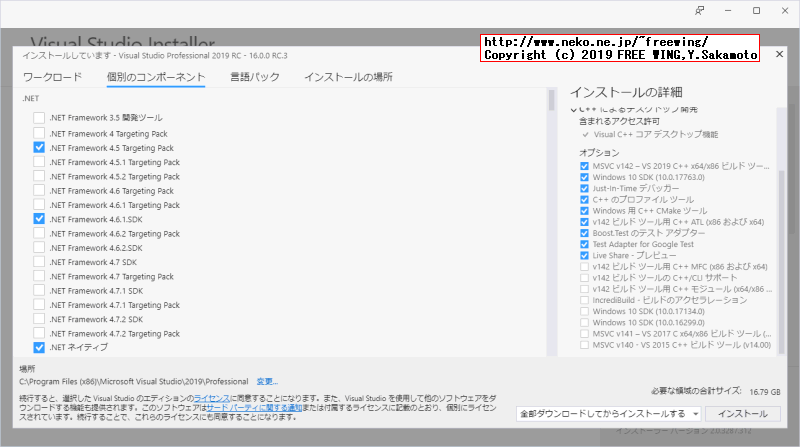The width and height of the screenshot is (800, 447).
Task: Enable .NET Framework 4.6.1 Targeting Pack
Action: pyautogui.click(x=39, y=205)
